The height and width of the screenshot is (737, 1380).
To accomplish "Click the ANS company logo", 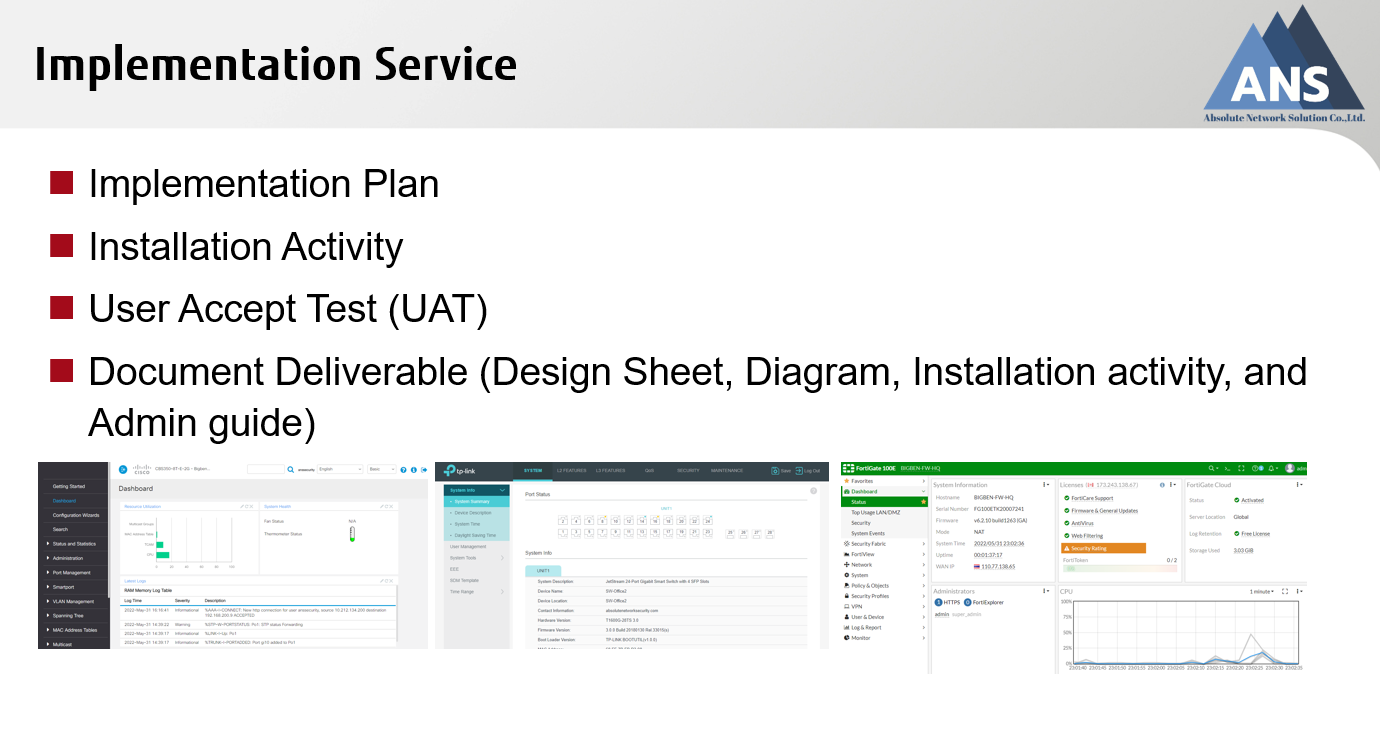I will coord(1284,66).
